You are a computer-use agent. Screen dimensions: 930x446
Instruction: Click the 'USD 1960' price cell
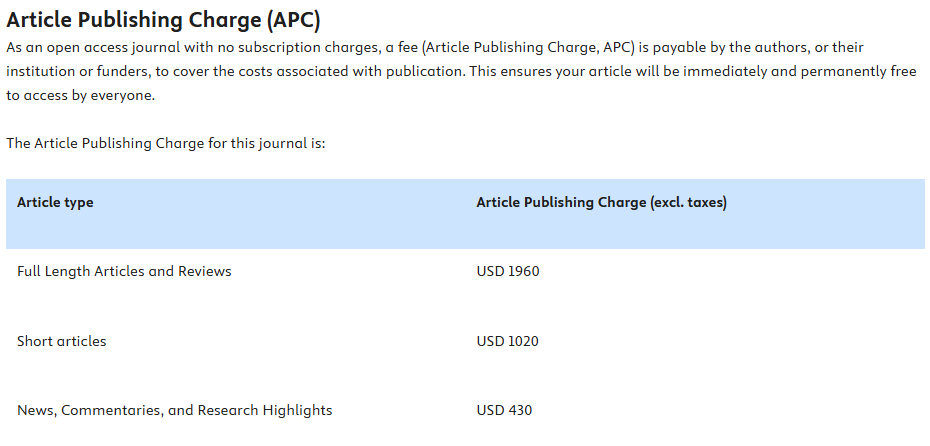coord(507,271)
